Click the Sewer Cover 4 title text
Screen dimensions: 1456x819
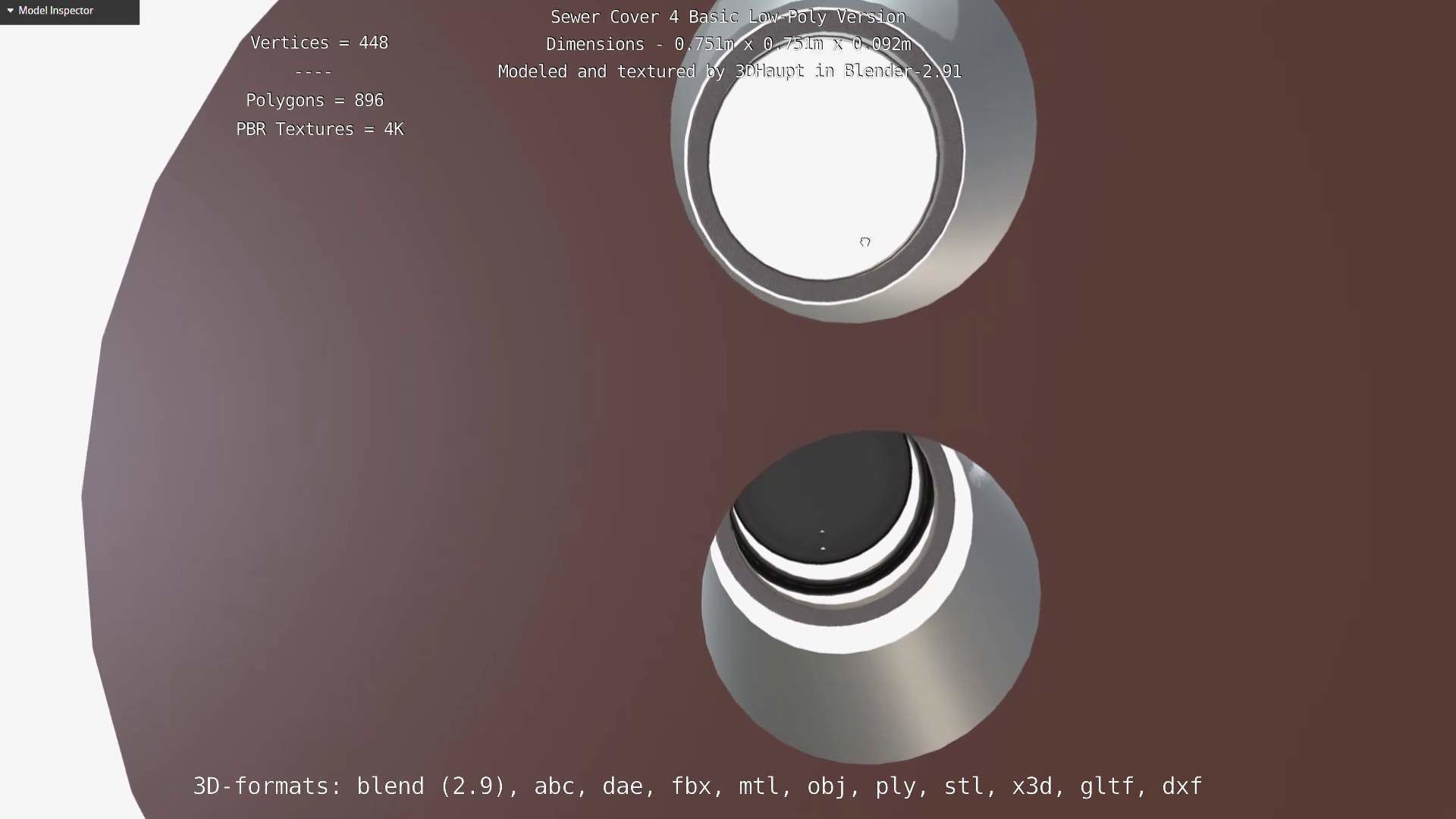[728, 17]
